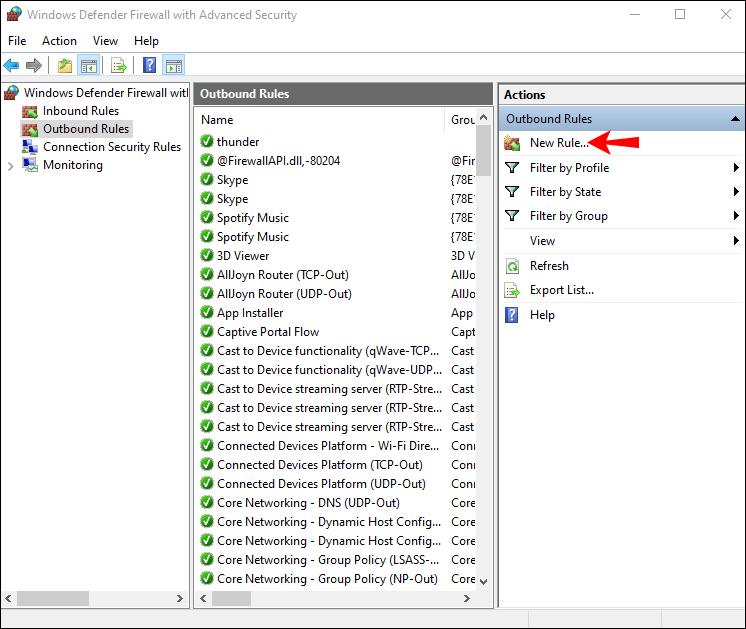The width and height of the screenshot is (746, 629).
Task: Click Filter by Group action
Action: (x=569, y=216)
